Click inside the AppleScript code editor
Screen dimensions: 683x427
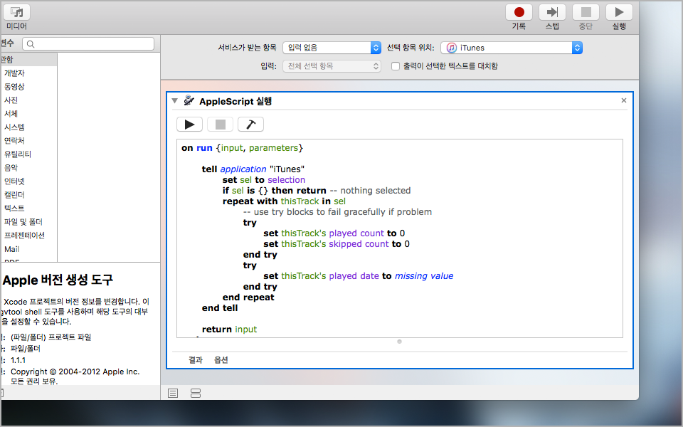(x=399, y=238)
